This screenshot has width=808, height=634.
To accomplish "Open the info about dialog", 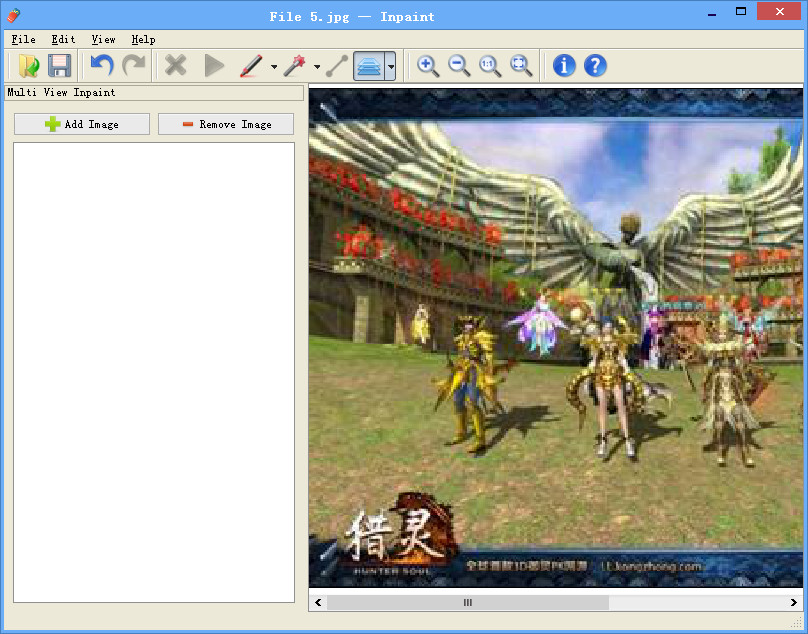I will 564,65.
